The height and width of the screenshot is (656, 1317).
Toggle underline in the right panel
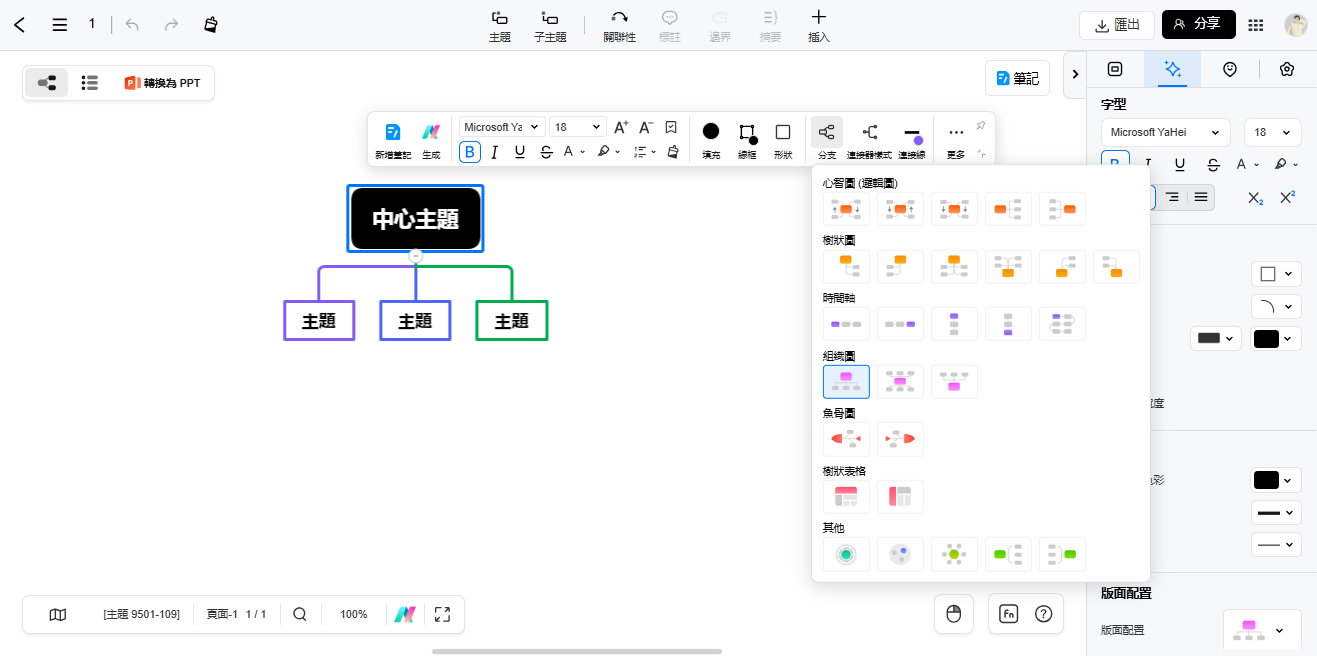click(x=1180, y=165)
